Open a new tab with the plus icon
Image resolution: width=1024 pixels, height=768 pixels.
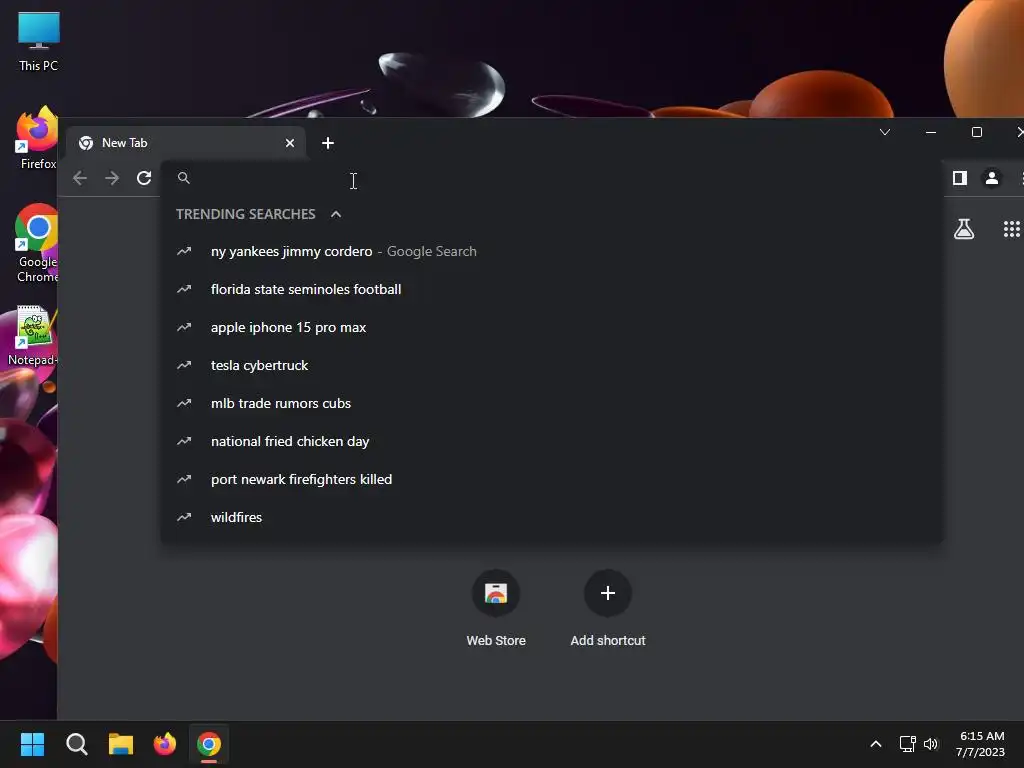(x=328, y=143)
